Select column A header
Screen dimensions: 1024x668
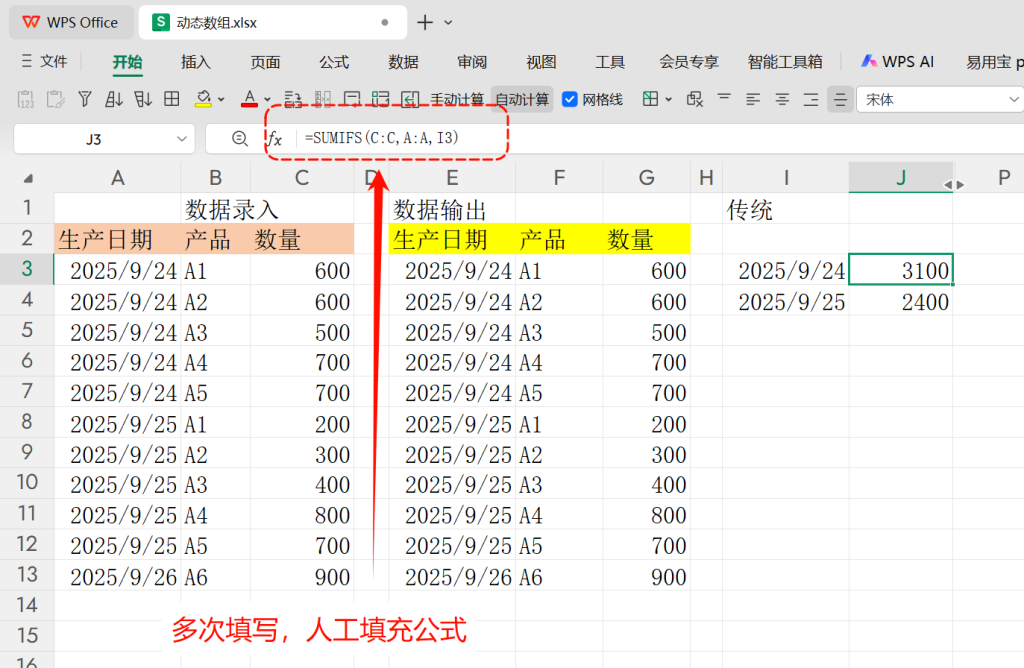tap(118, 177)
